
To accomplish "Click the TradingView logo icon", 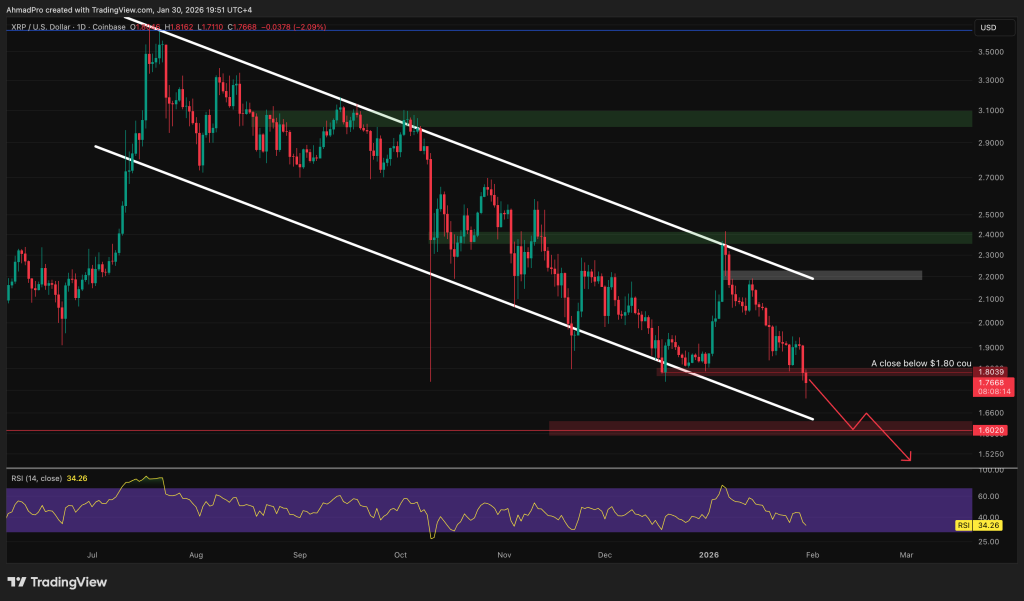I will pyautogui.click(x=16, y=582).
